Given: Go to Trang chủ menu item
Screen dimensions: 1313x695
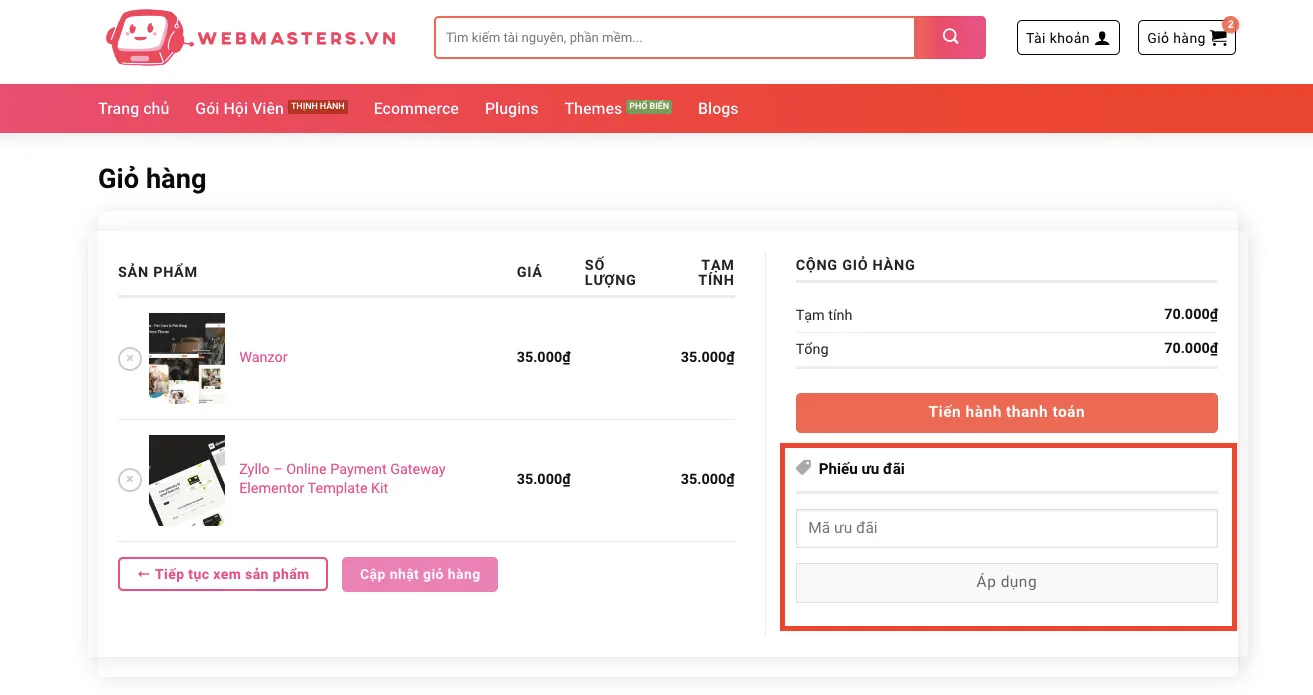Looking at the screenshot, I should click(134, 108).
